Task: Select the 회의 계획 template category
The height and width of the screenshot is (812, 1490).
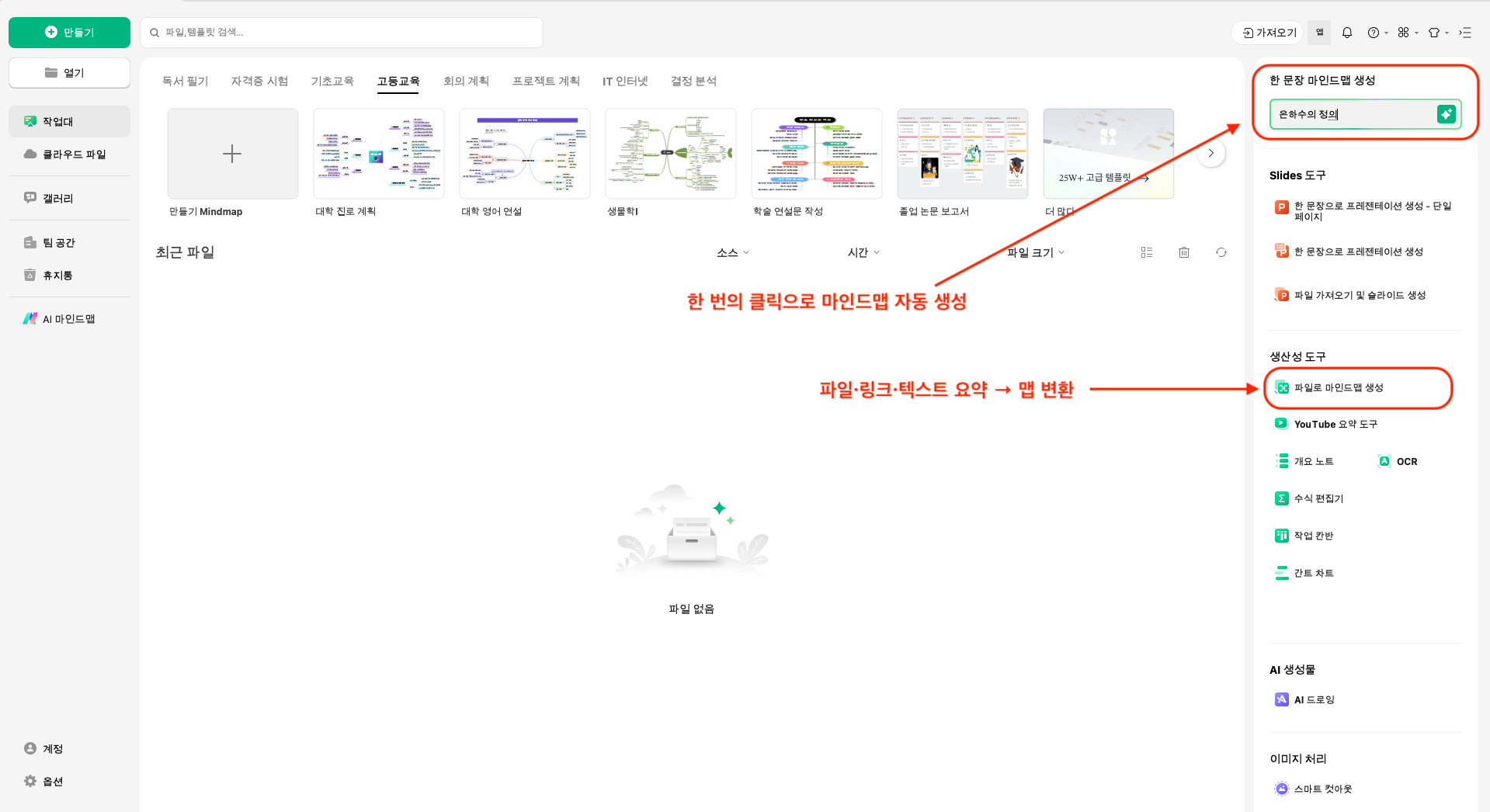Action: [465, 81]
